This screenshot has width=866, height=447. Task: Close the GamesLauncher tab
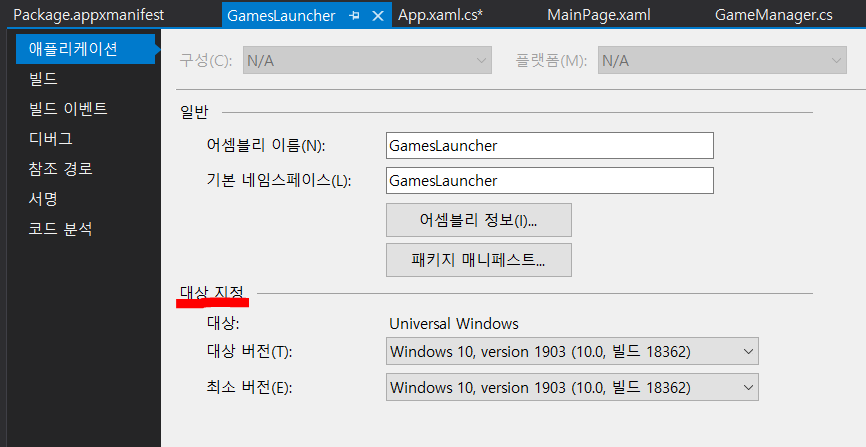[x=378, y=16]
